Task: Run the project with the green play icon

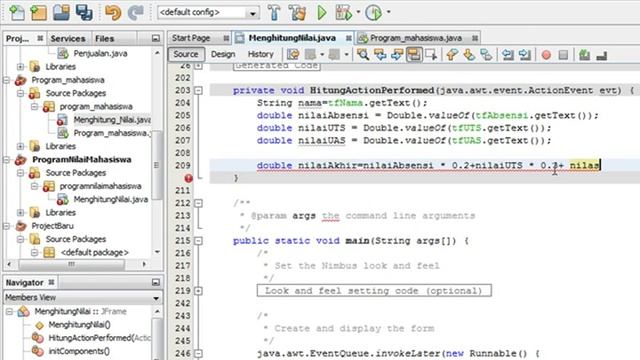Action: point(322,13)
